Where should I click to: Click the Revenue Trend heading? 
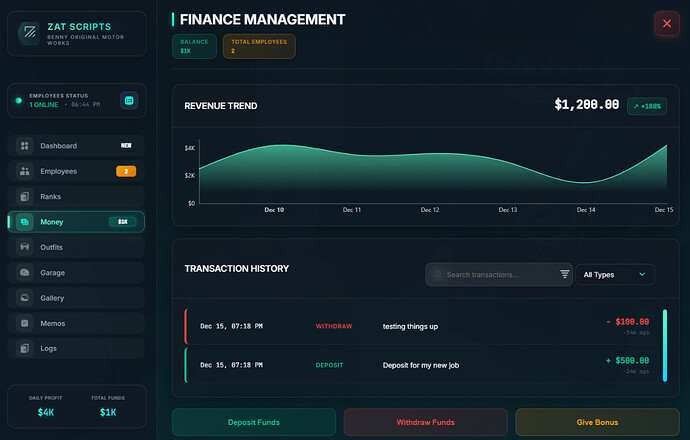pos(221,106)
